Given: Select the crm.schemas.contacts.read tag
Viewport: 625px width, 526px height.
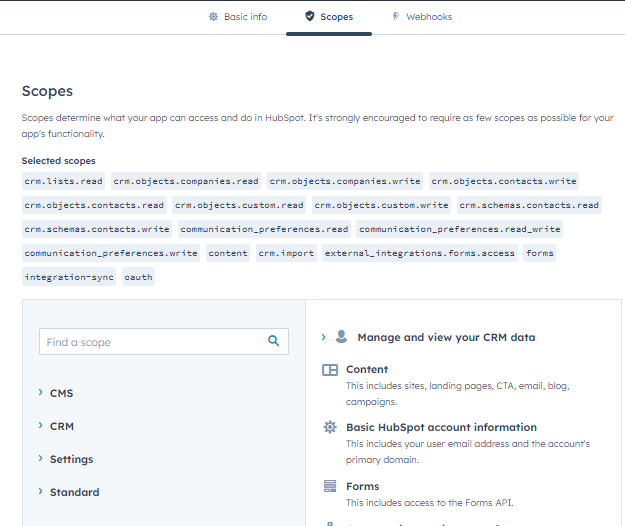Looking at the screenshot, I should pos(529,205).
